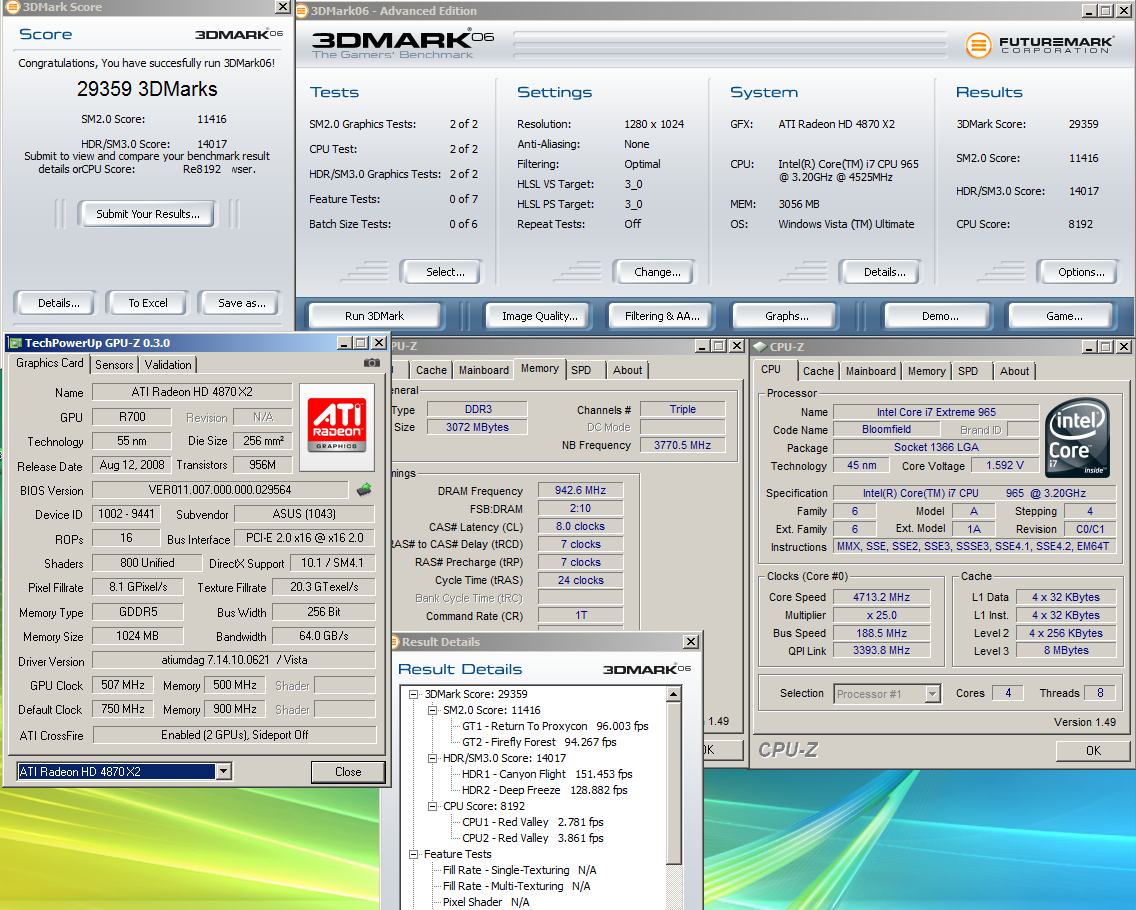Select CPU2 - Red Valley result
Viewport: 1136px width, 910px height.
[532, 838]
